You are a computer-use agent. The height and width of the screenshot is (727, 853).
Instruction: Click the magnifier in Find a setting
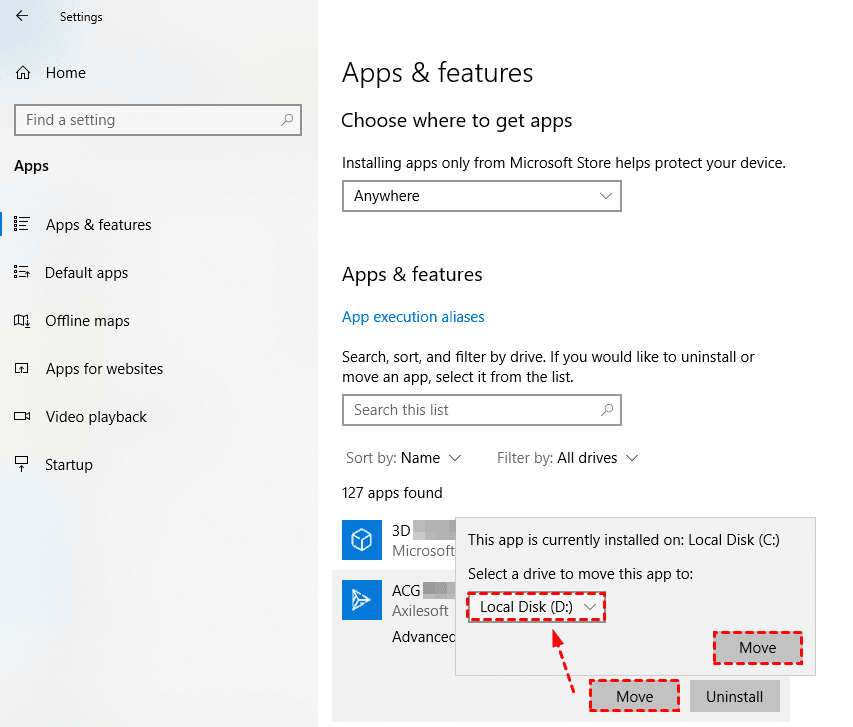287,120
